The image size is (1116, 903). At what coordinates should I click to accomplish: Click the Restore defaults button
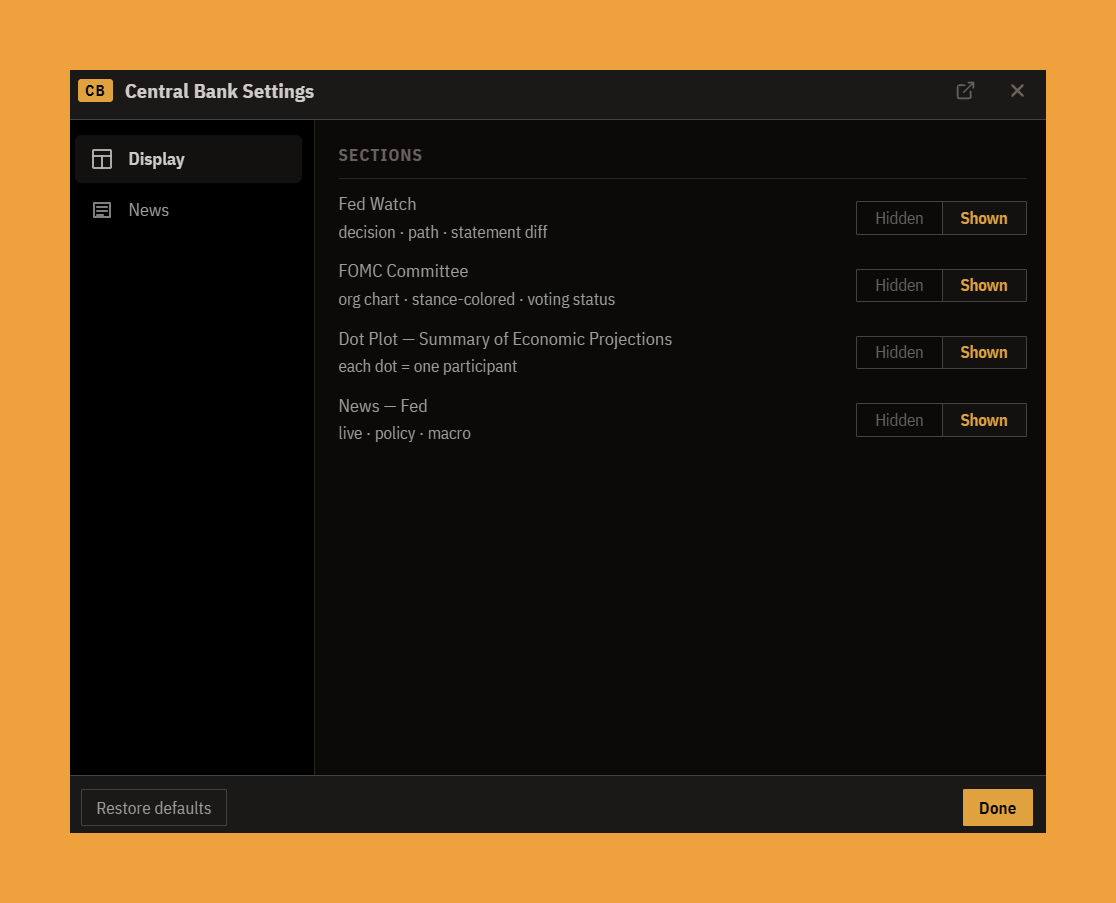coord(154,808)
